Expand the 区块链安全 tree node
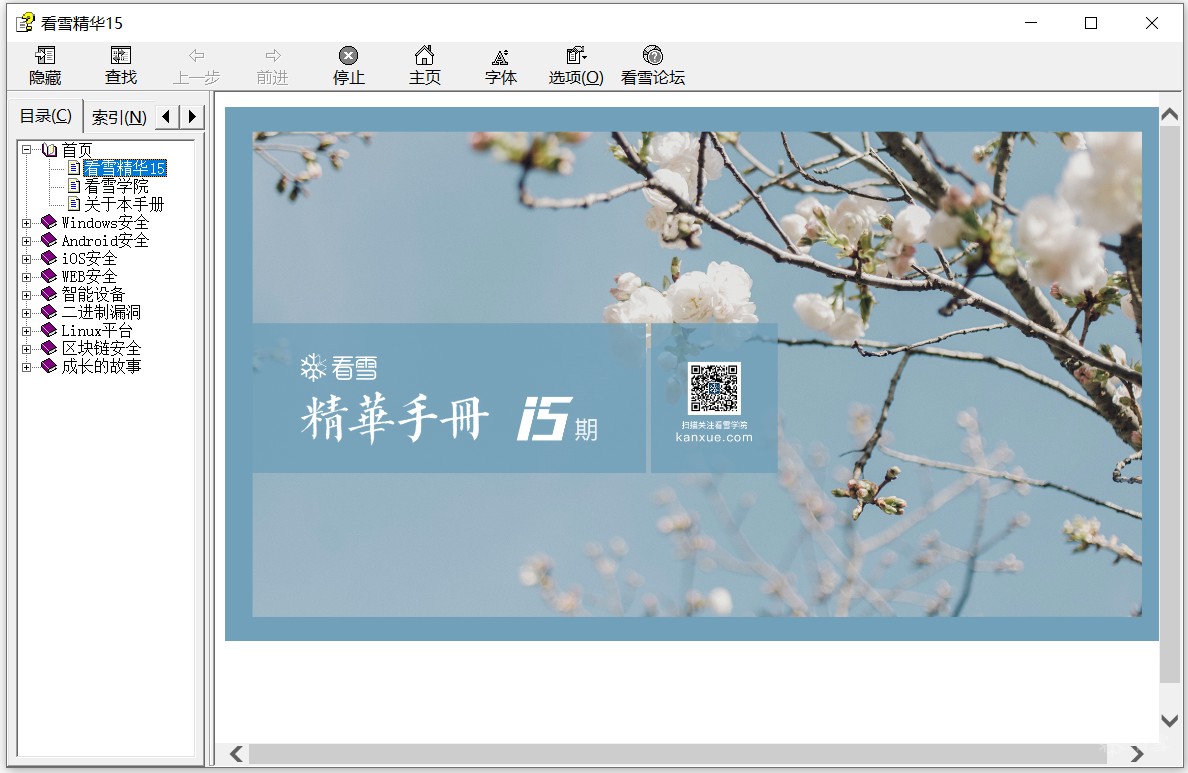This screenshot has width=1188, height=773. click(x=27, y=349)
